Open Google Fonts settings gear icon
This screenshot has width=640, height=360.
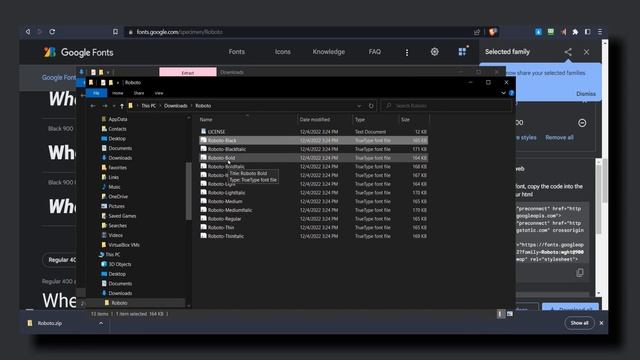pos(435,52)
